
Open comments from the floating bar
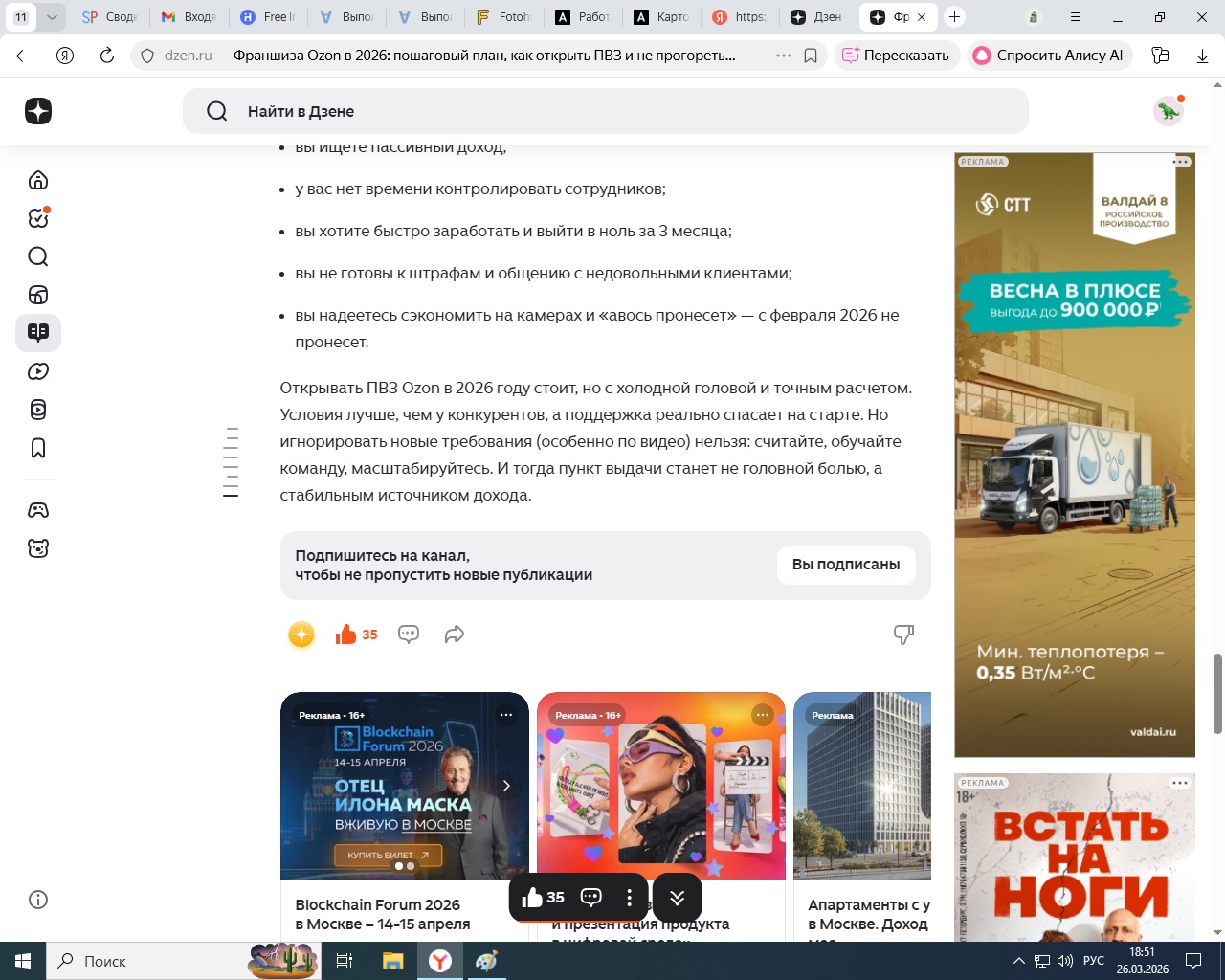pyautogui.click(x=591, y=898)
